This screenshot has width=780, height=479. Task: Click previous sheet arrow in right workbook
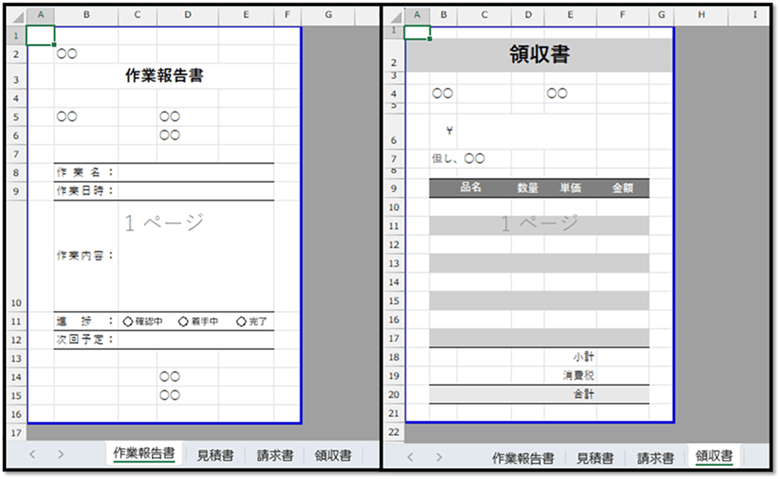point(410,457)
